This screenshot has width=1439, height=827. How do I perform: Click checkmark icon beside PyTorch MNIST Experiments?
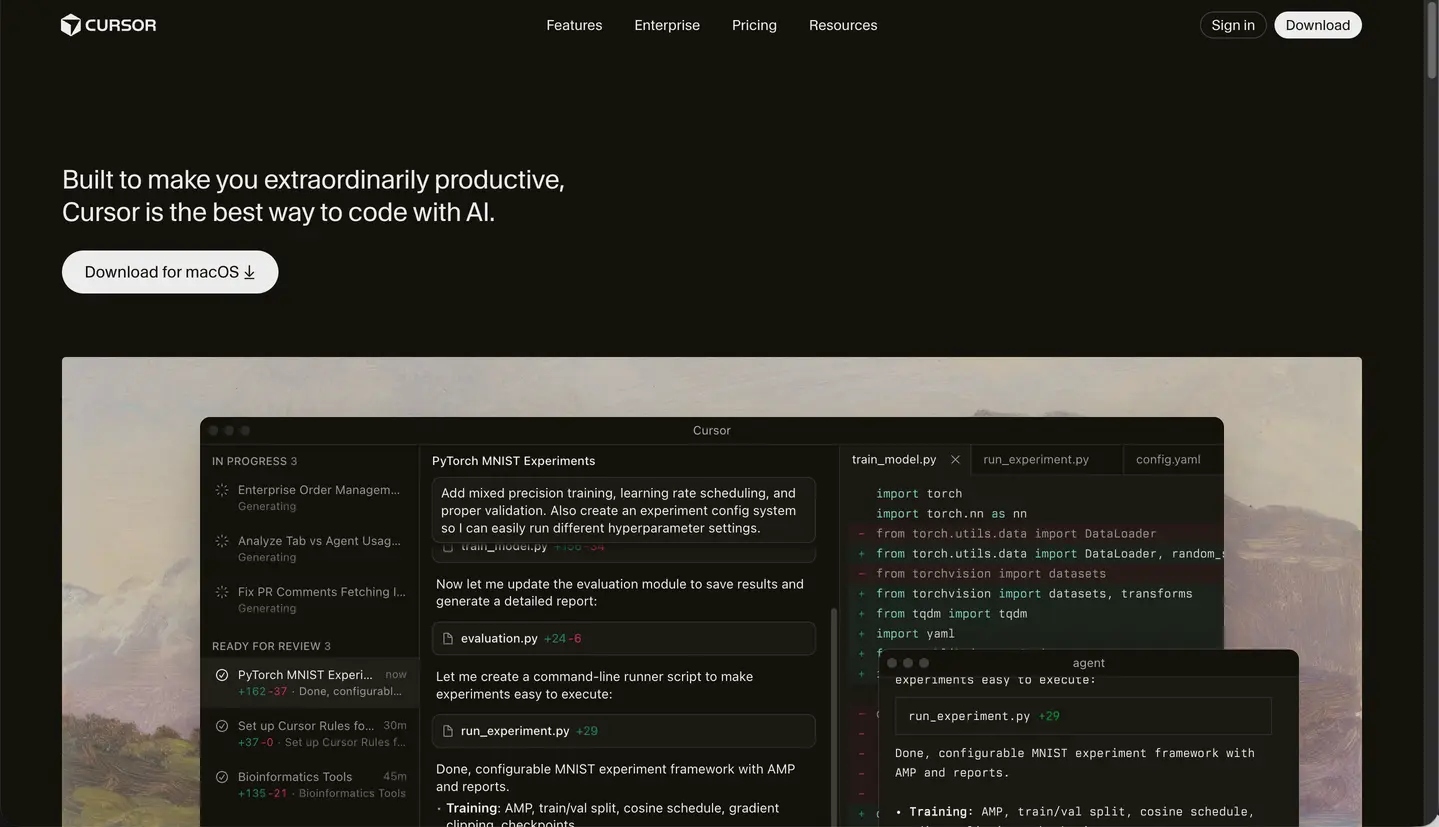[222, 675]
